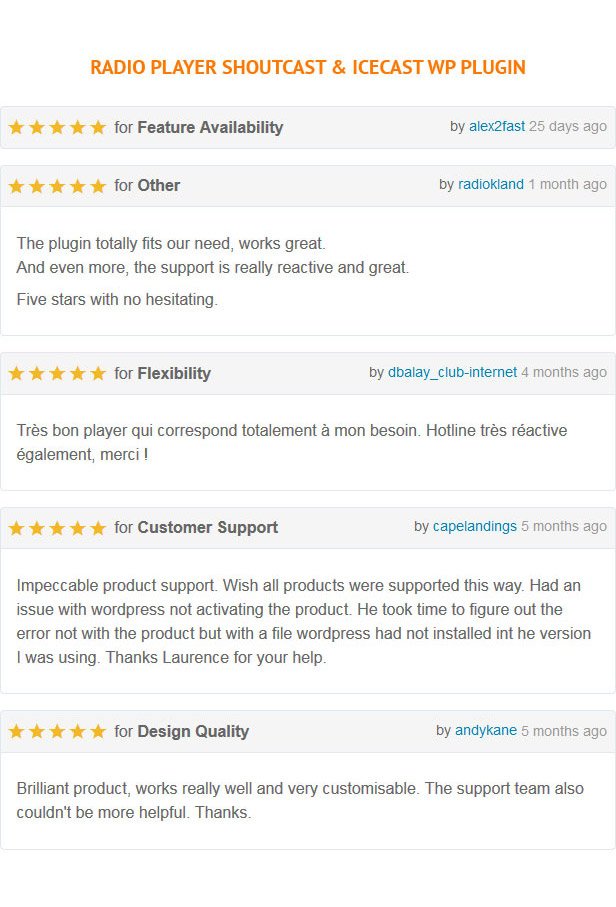This screenshot has width=616, height=907.
Task: Click the '5 months ago' timestamp by andykane
Action: 564,731
